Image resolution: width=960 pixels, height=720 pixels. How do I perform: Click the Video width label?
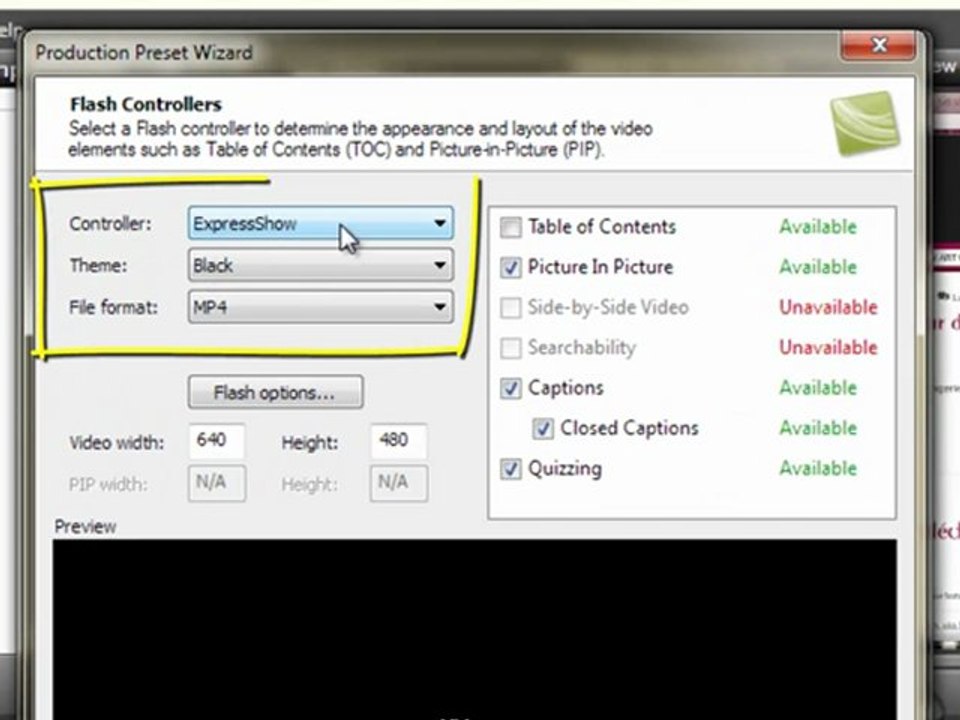pyautogui.click(x=116, y=443)
